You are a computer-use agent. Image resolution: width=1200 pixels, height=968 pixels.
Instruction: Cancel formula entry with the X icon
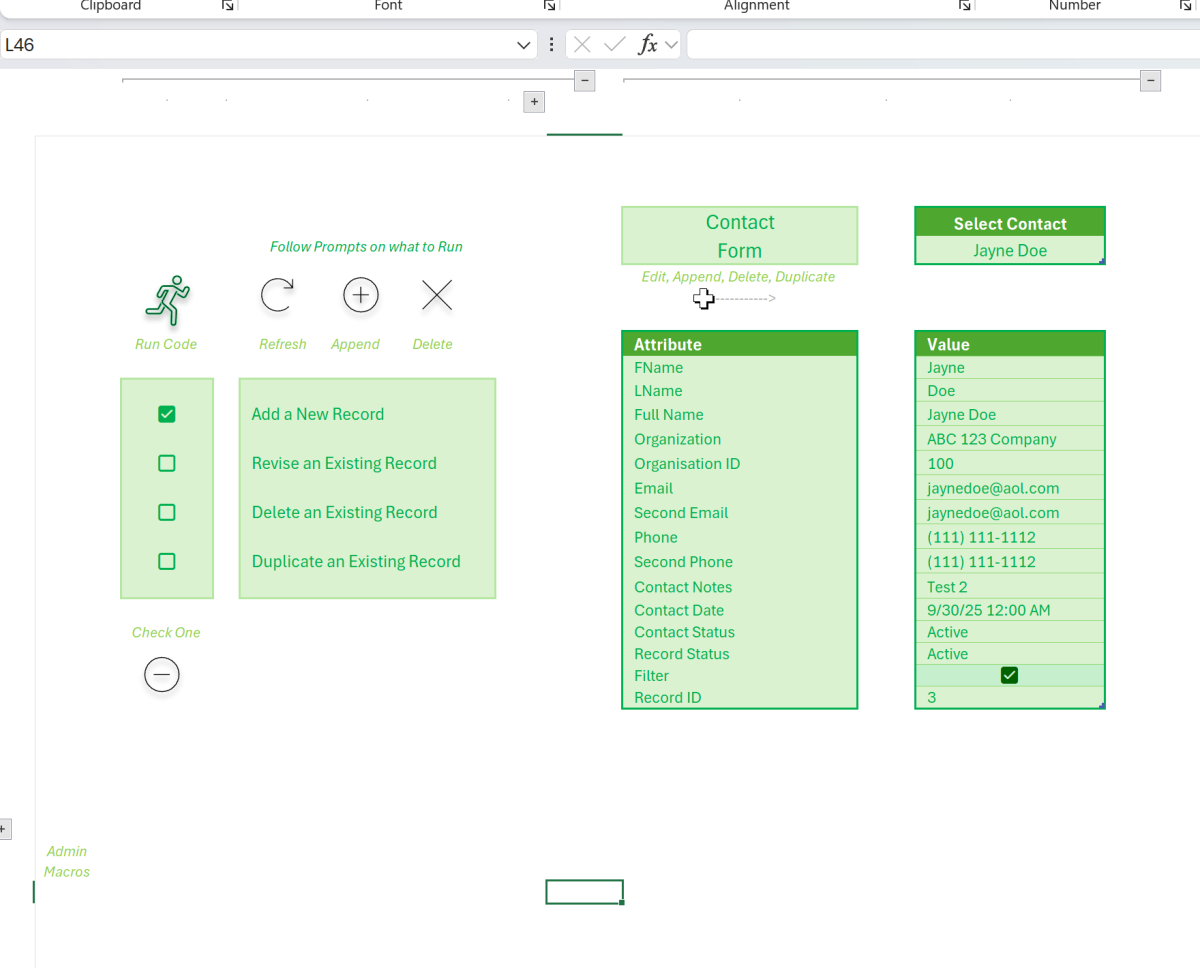[x=582, y=44]
